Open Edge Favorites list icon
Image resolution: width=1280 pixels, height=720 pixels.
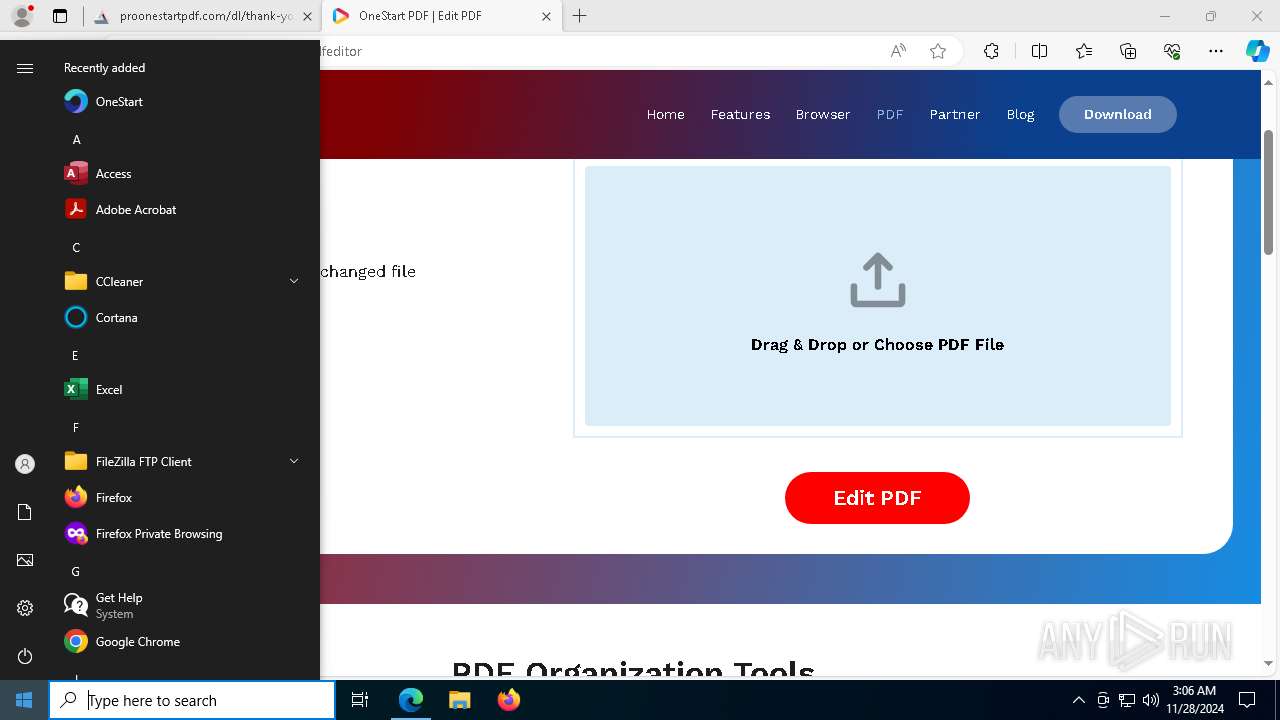tap(1084, 51)
